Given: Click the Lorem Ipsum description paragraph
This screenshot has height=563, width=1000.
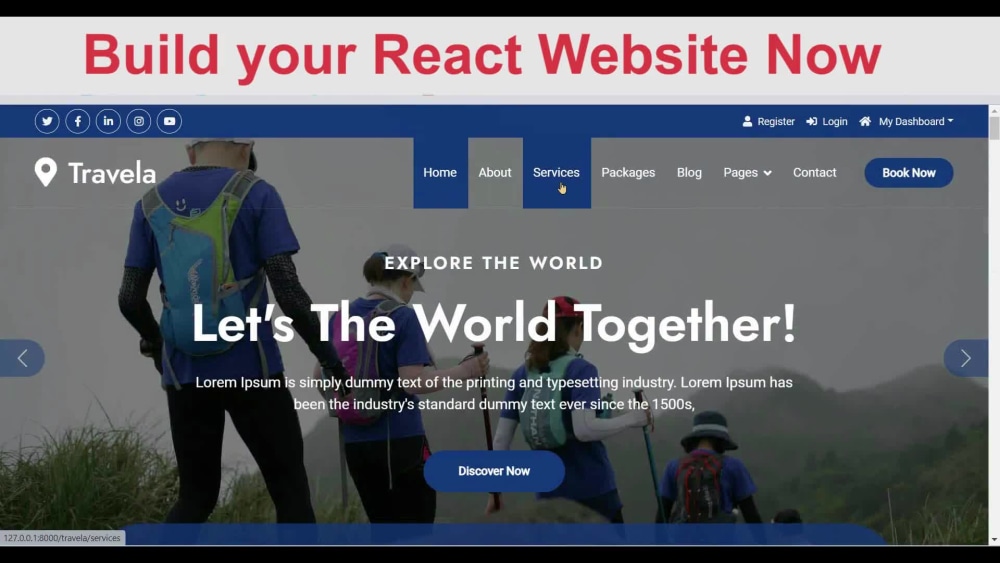Looking at the screenshot, I should tap(494, 393).
